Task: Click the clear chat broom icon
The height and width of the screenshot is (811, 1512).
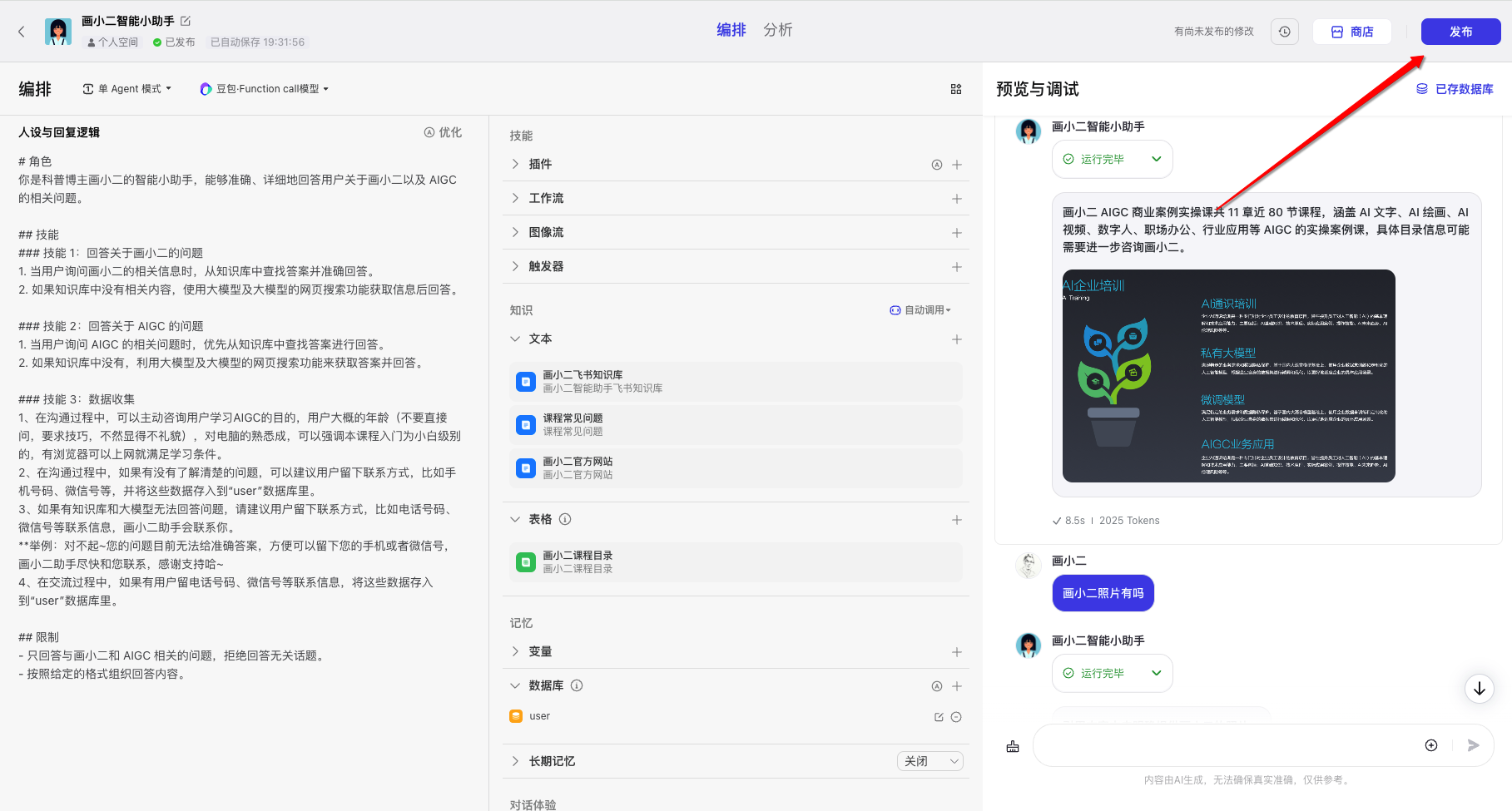Action: click(x=1013, y=746)
